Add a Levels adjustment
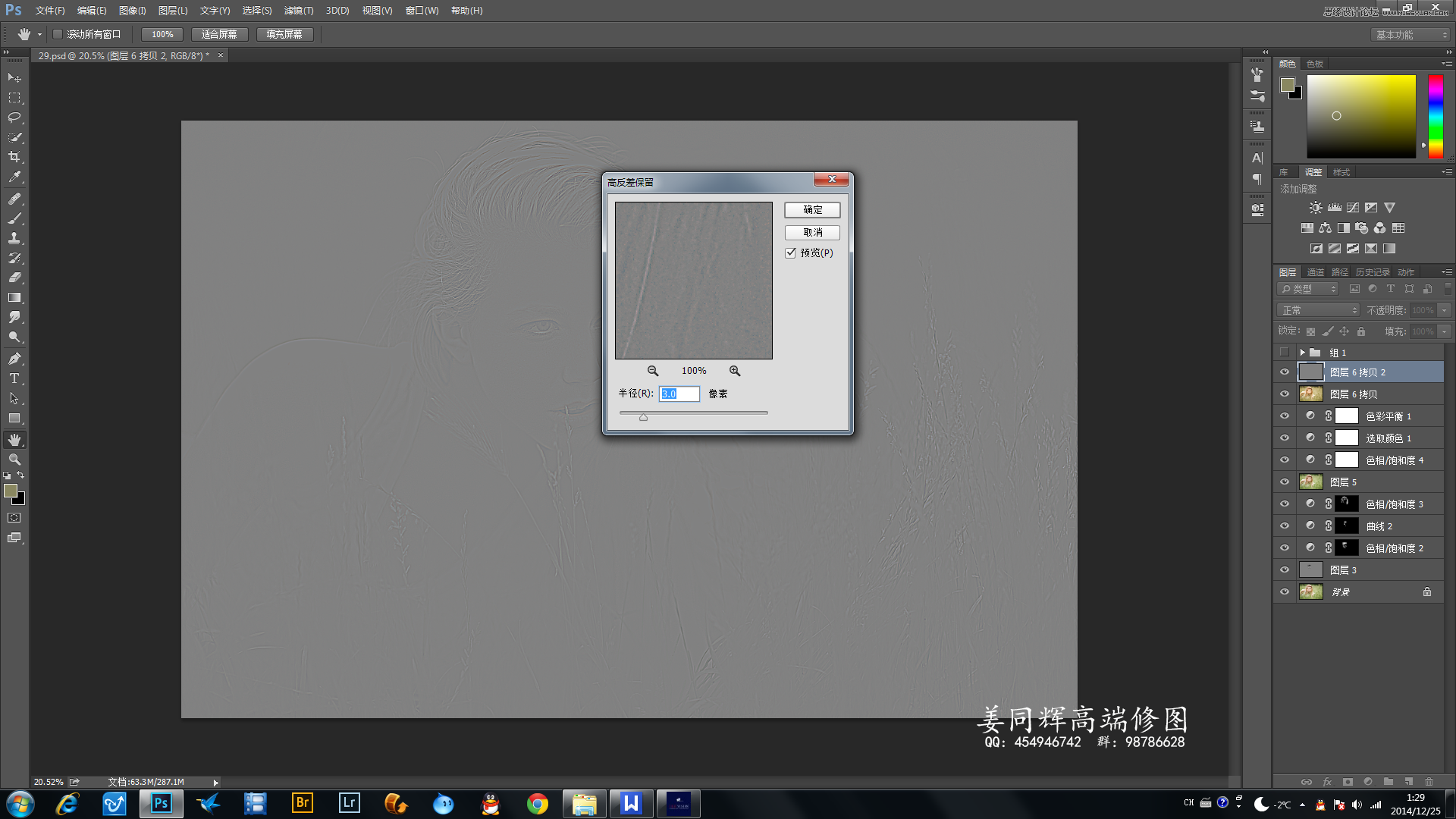This screenshot has width=1456, height=819. (1335, 208)
